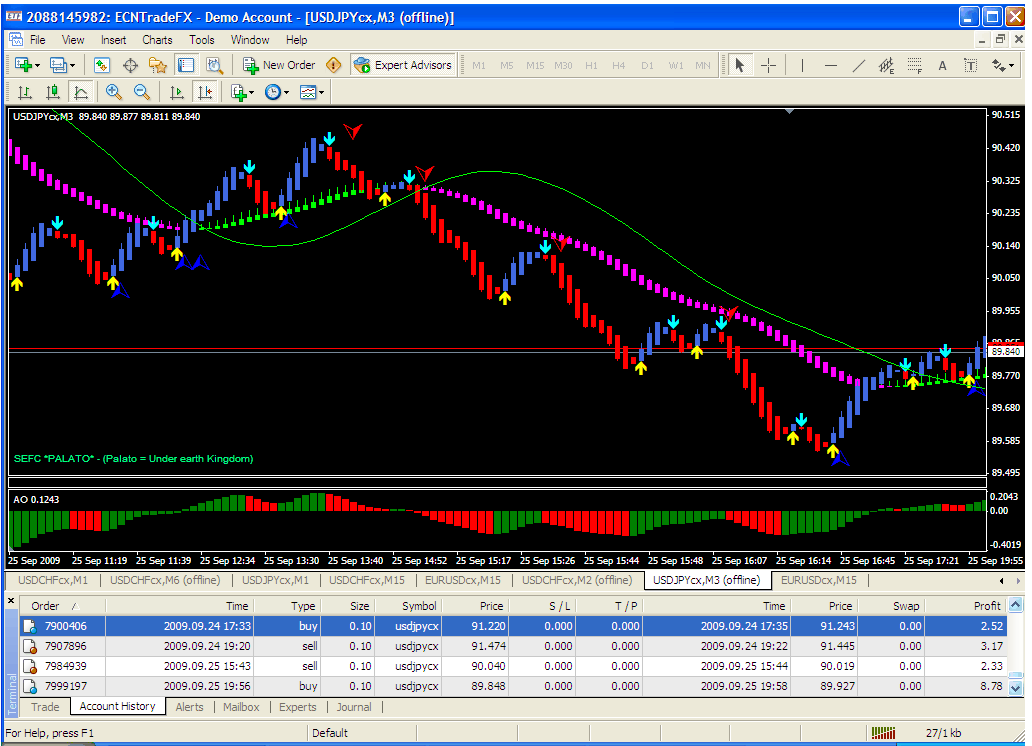The width and height of the screenshot is (1032, 746).
Task: Sort by the Type column header
Action: [x=287, y=606]
